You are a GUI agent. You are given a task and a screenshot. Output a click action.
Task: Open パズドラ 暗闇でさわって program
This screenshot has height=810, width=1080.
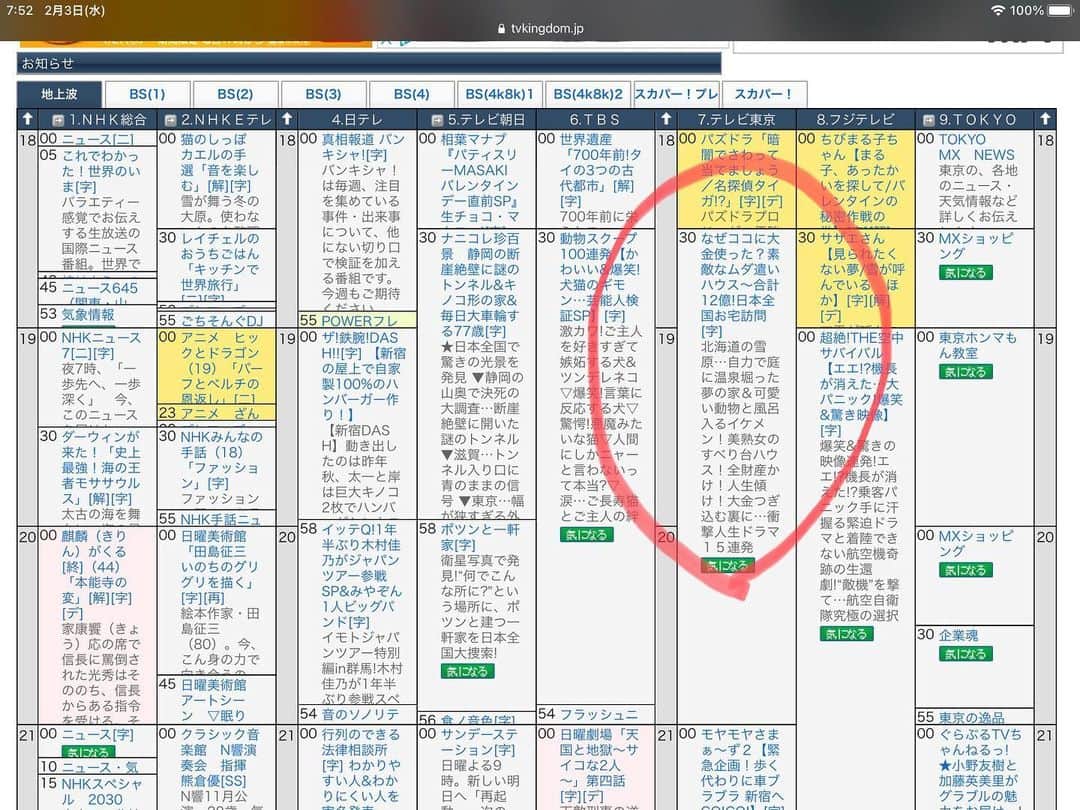coord(741,170)
